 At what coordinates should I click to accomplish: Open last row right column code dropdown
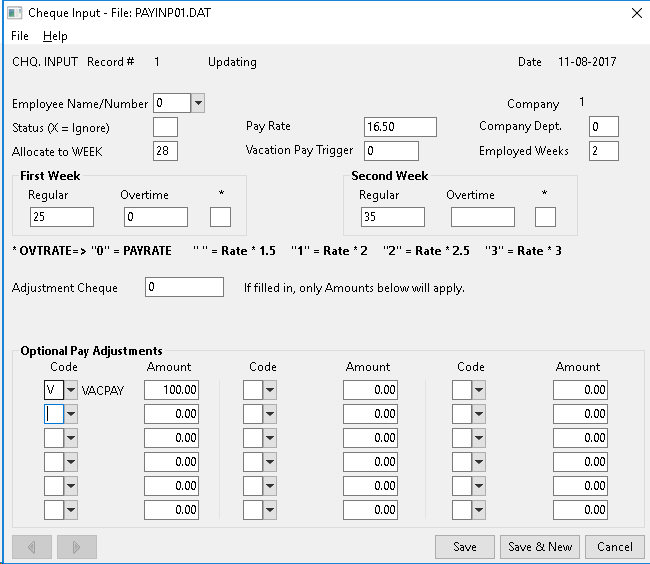[479, 510]
